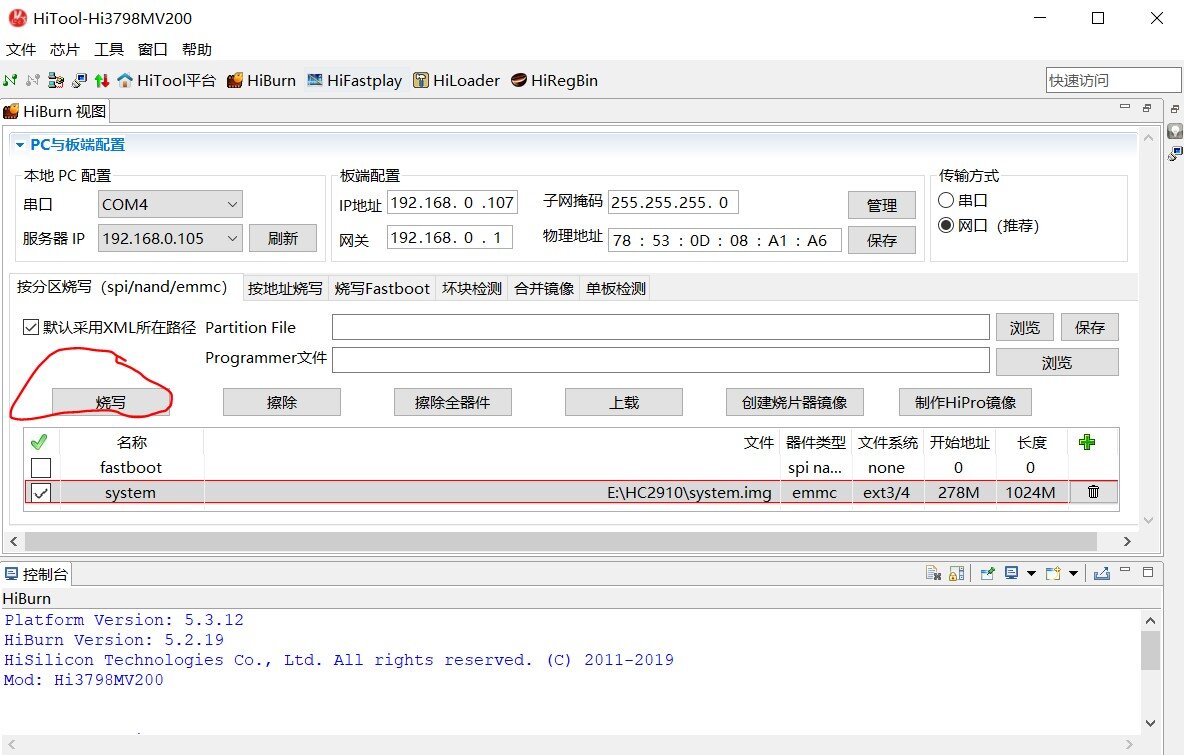Click the 创建烧片器镜像 button
This screenshot has width=1184, height=755.
click(x=794, y=402)
